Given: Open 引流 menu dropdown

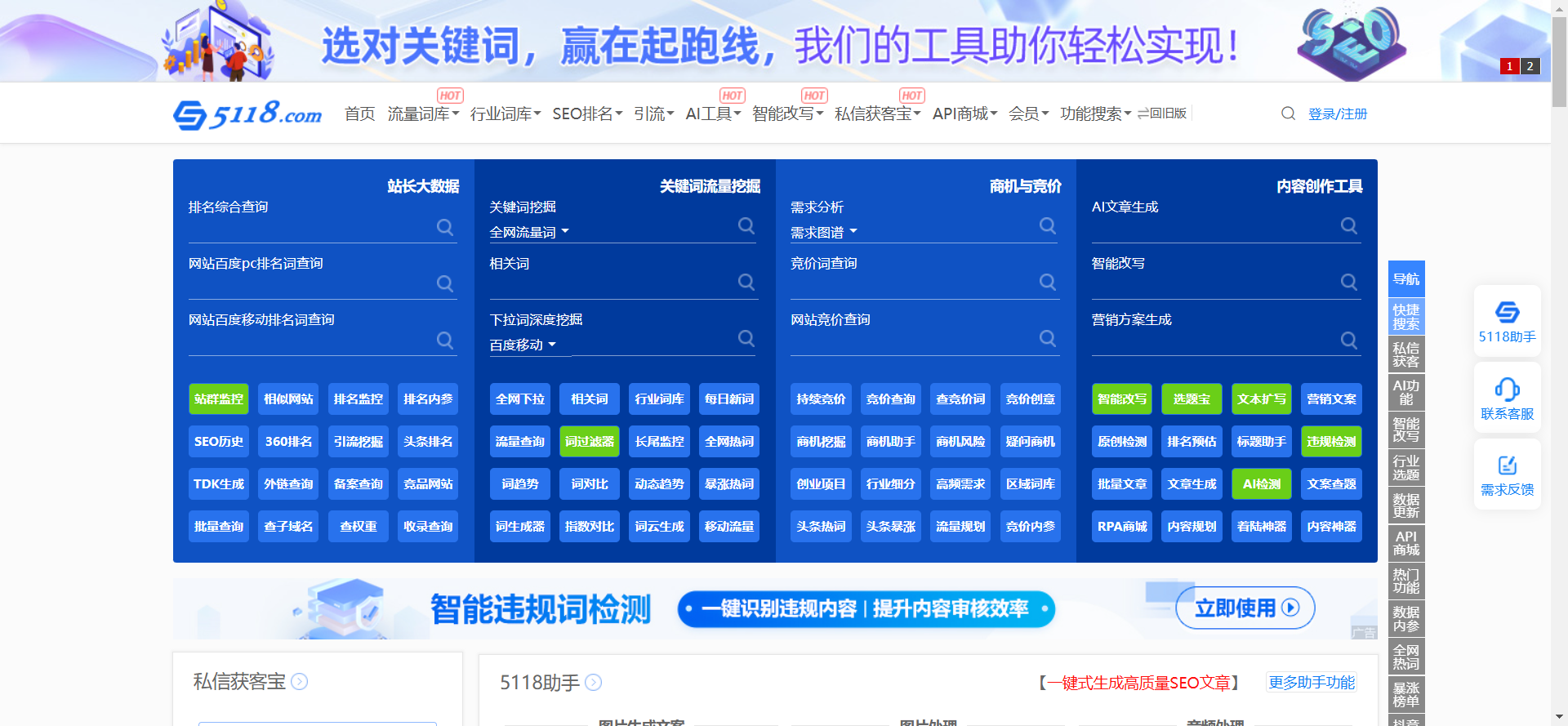Looking at the screenshot, I should pyautogui.click(x=653, y=114).
